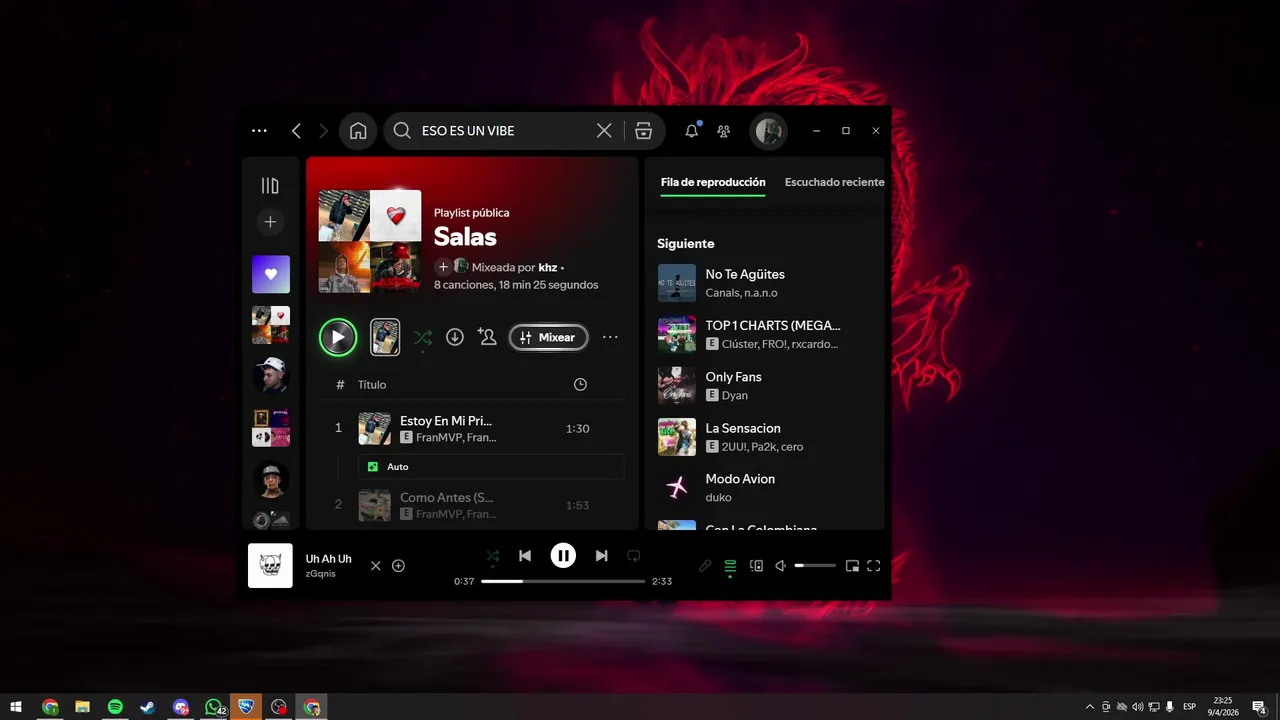Image resolution: width=1280 pixels, height=720 pixels.
Task: Mute with the volume speaker icon
Action: (781, 566)
